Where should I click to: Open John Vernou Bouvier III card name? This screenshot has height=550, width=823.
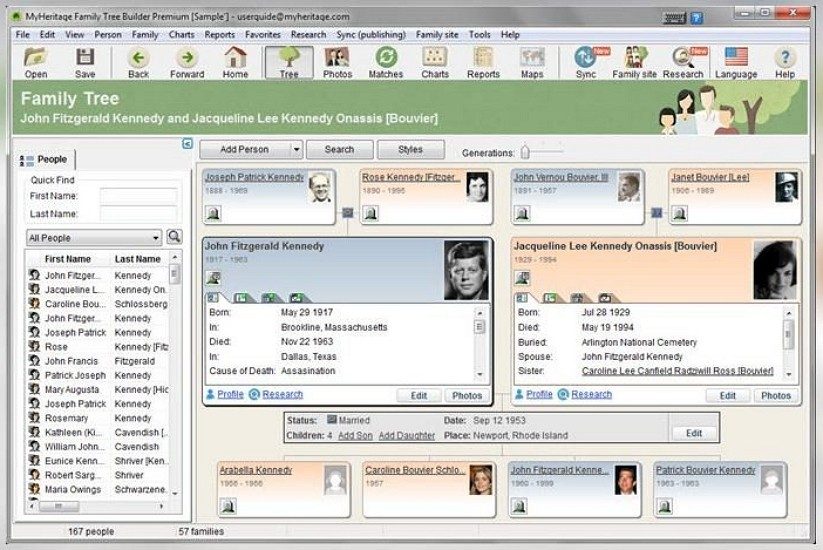(x=561, y=177)
